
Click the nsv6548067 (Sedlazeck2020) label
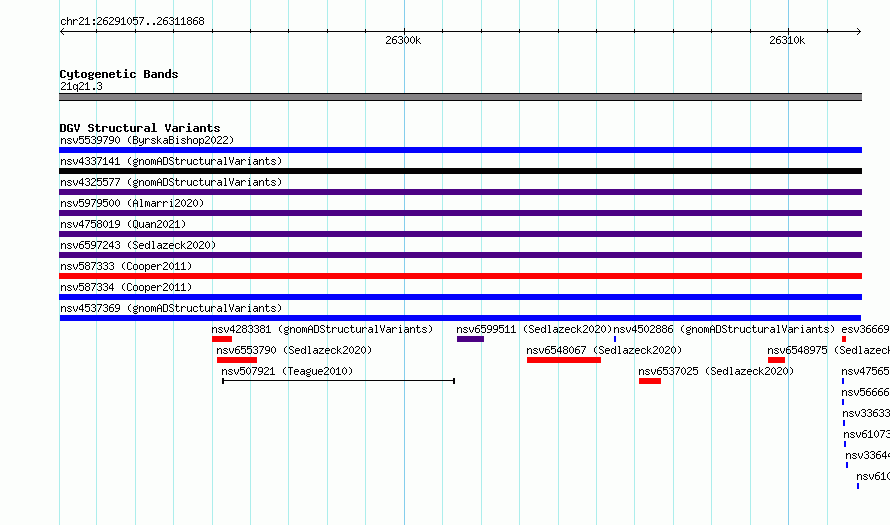point(604,350)
